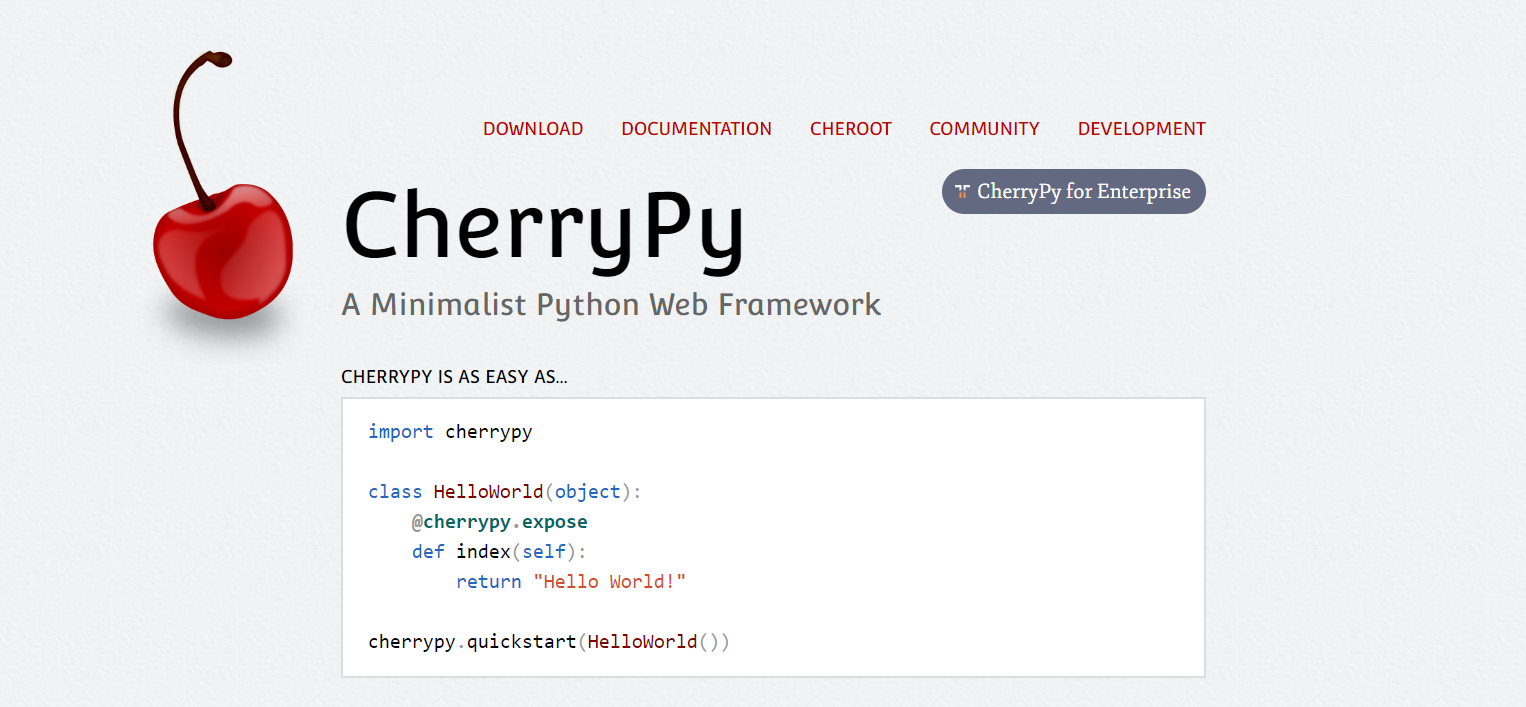Click the 'class HelloWorld(object):' code line
Screen dimensions: 1526x707
[x=505, y=492]
